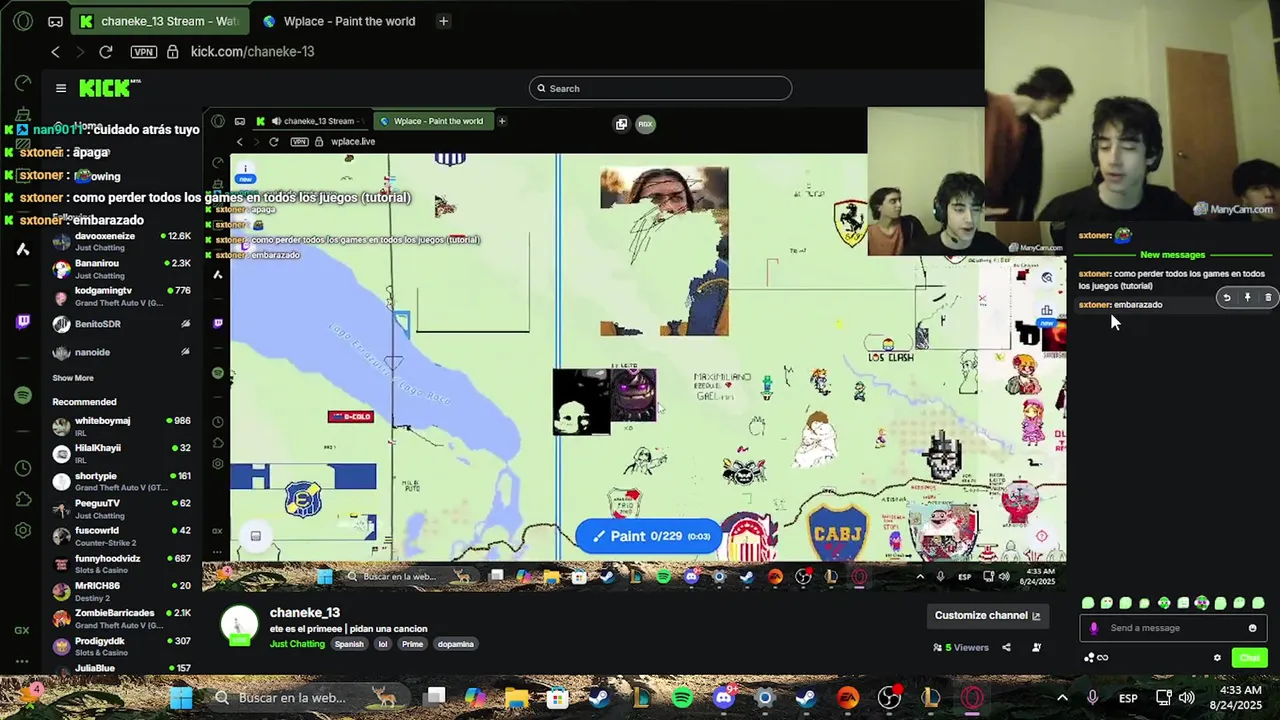Image resolution: width=1280 pixels, height=720 pixels.
Task: Delete sxtoner's embarazado message via trash icon
Action: 1268,297
